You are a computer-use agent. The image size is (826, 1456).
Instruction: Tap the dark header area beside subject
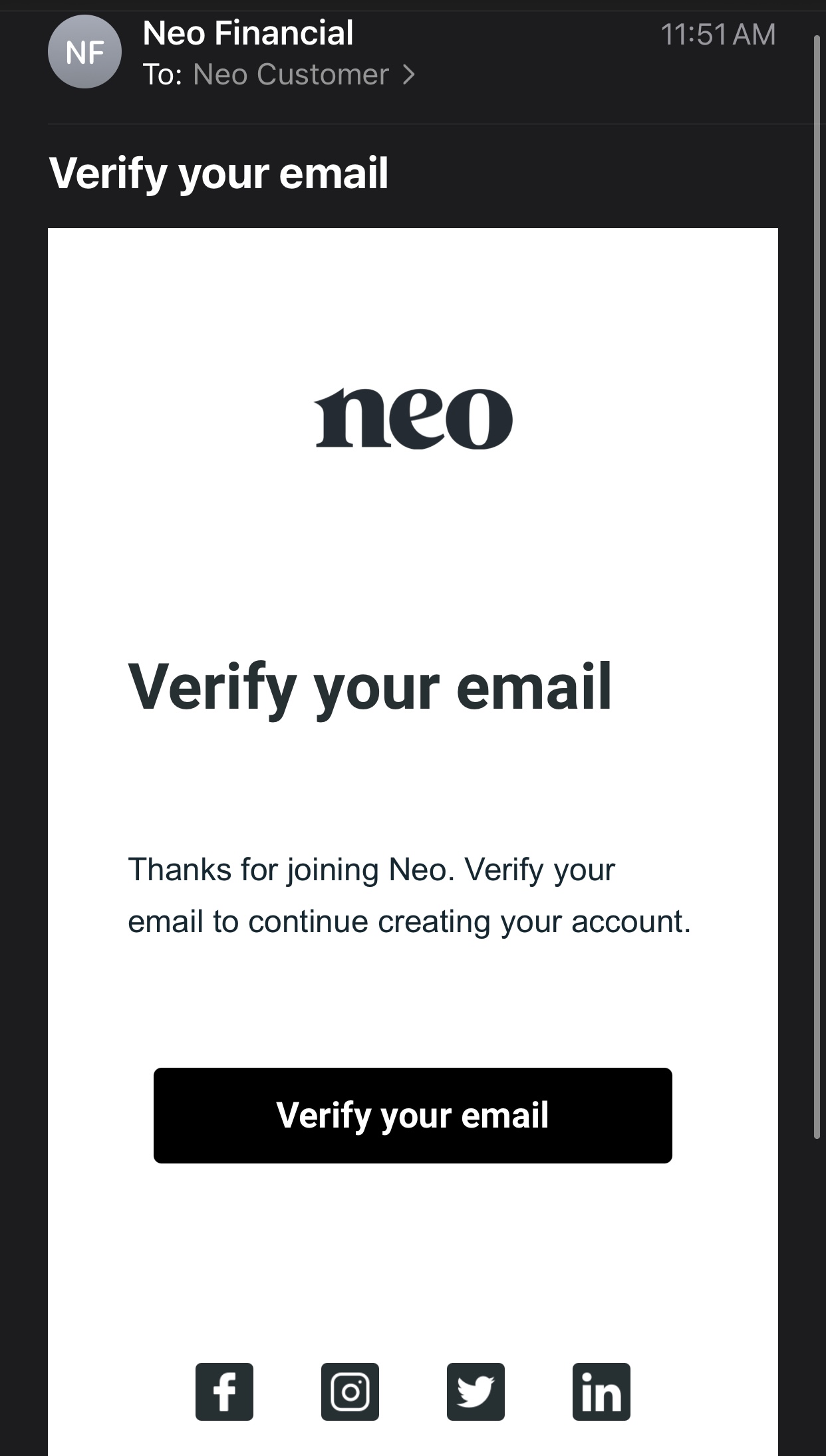tap(585, 174)
